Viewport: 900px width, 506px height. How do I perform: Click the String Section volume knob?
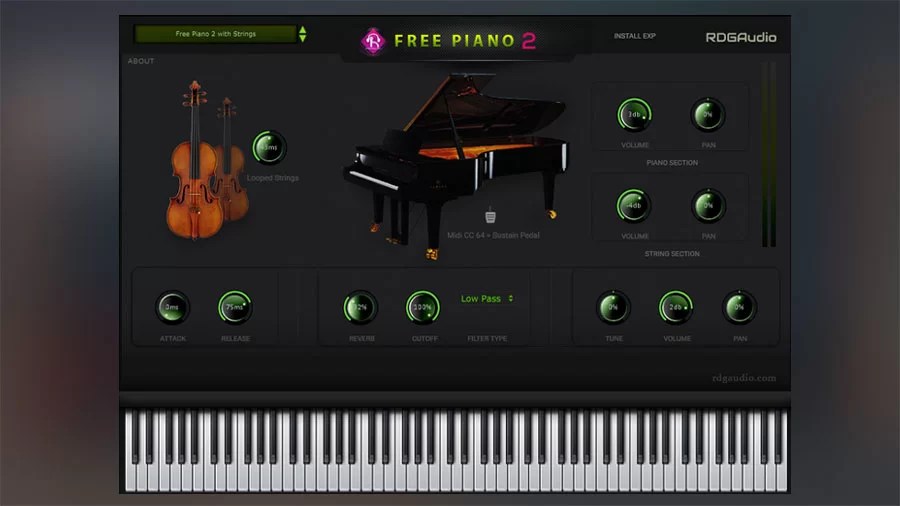tap(634, 205)
